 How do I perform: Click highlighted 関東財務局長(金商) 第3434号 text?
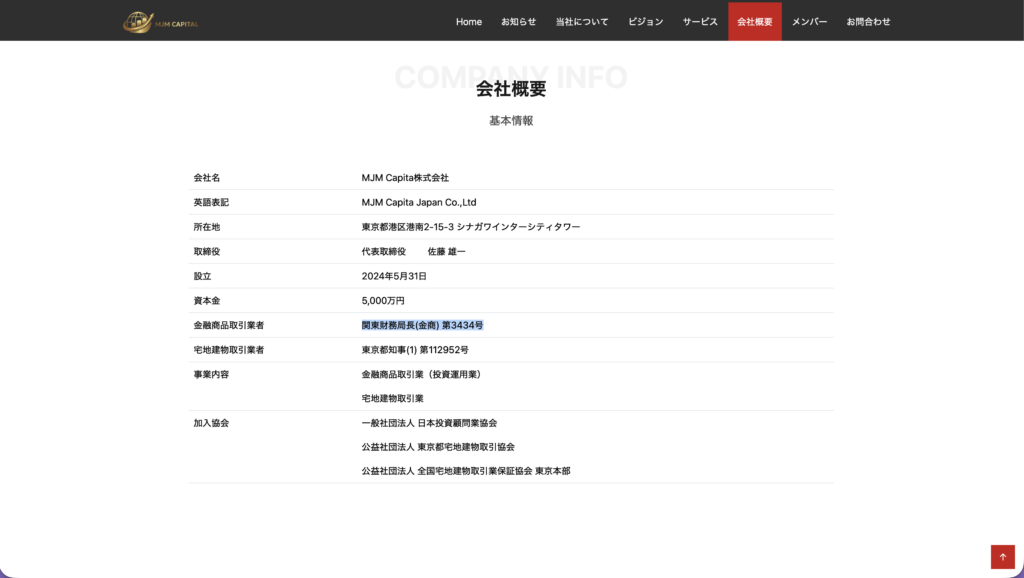[x=423, y=325]
